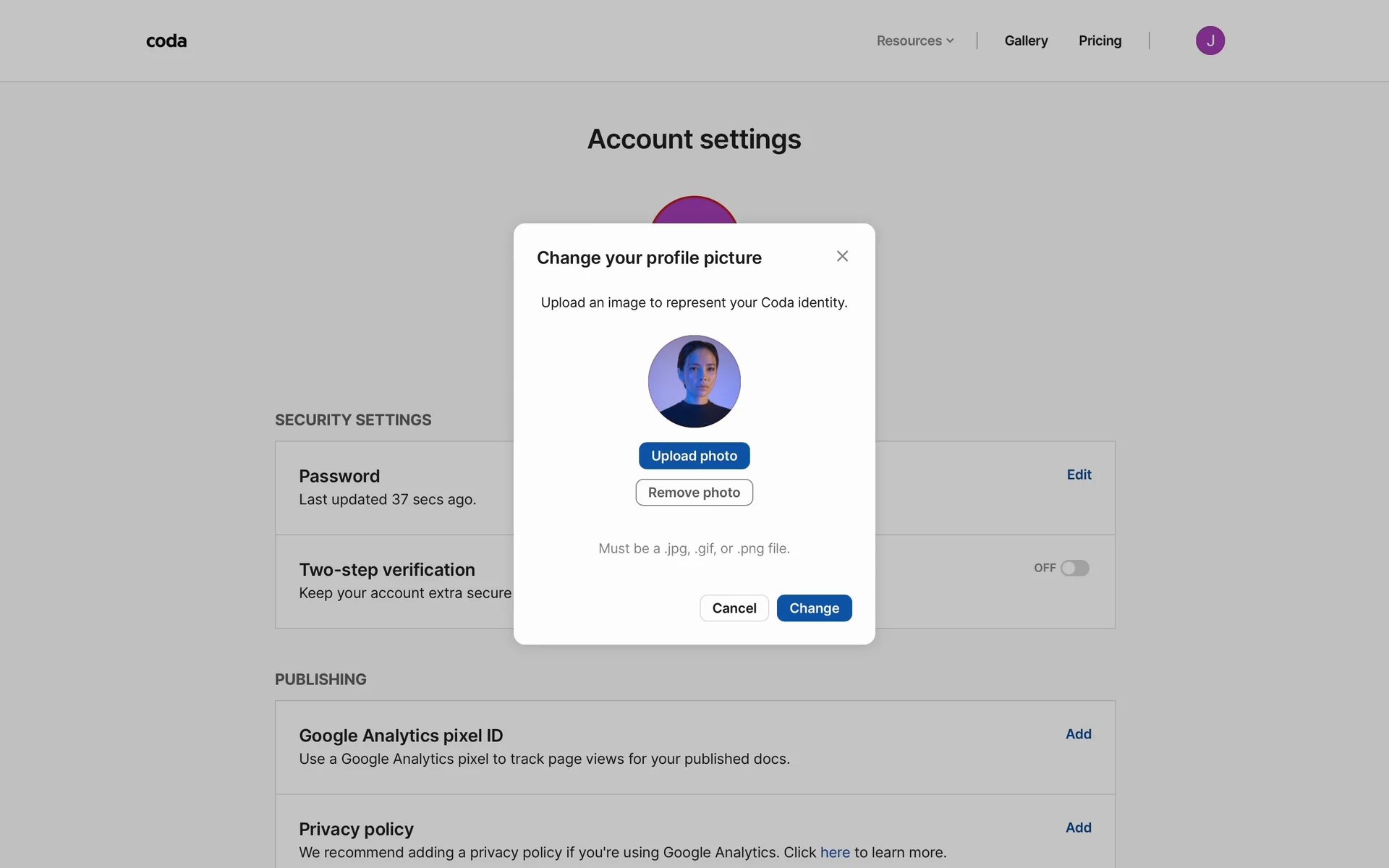This screenshot has height=868, width=1389.
Task: Open the 'here' learn more link
Action: click(x=835, y=853)
